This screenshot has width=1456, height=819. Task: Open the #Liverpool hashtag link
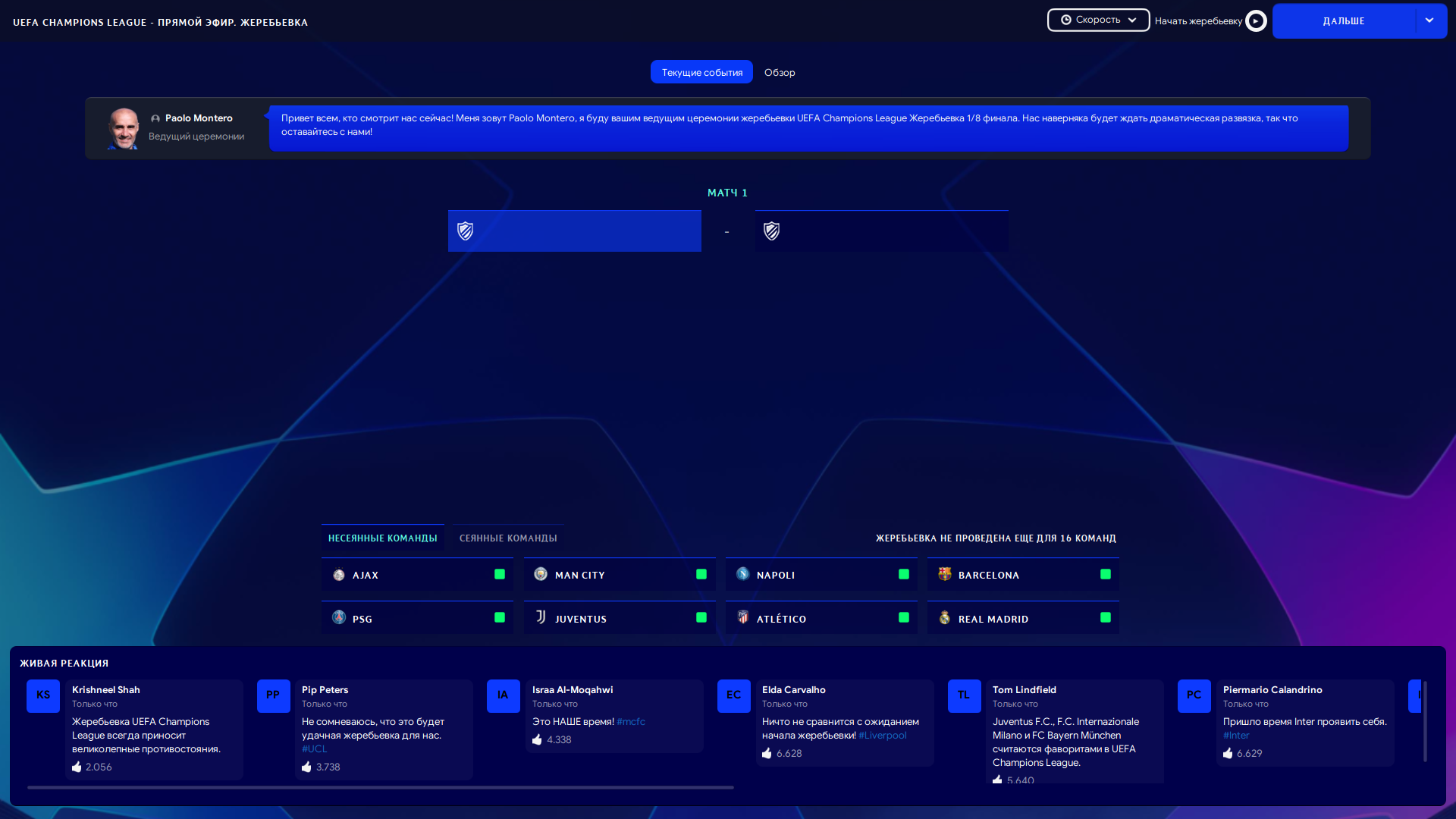(x=882, y=735)
